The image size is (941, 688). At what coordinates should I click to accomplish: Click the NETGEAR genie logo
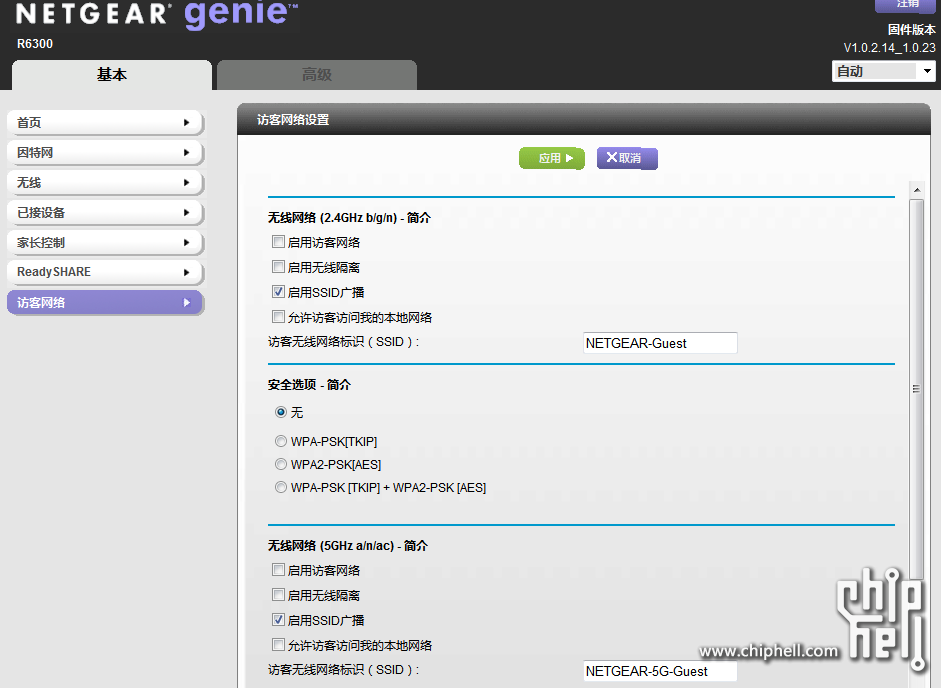[157, 14]
